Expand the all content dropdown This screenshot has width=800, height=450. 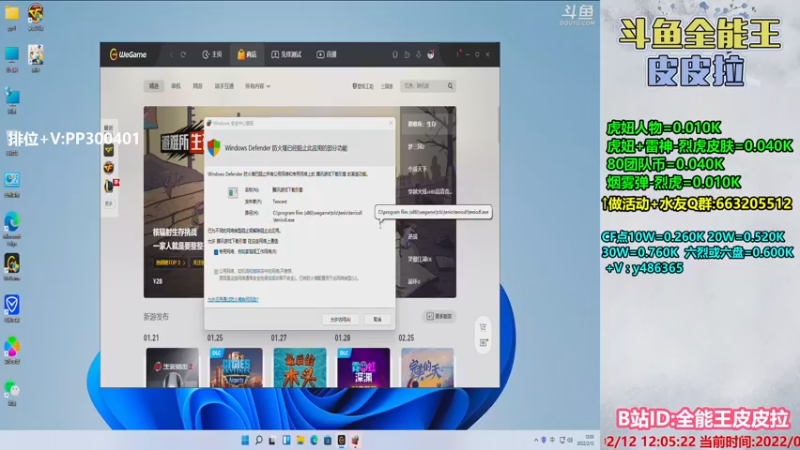click(x=258, y=86)
